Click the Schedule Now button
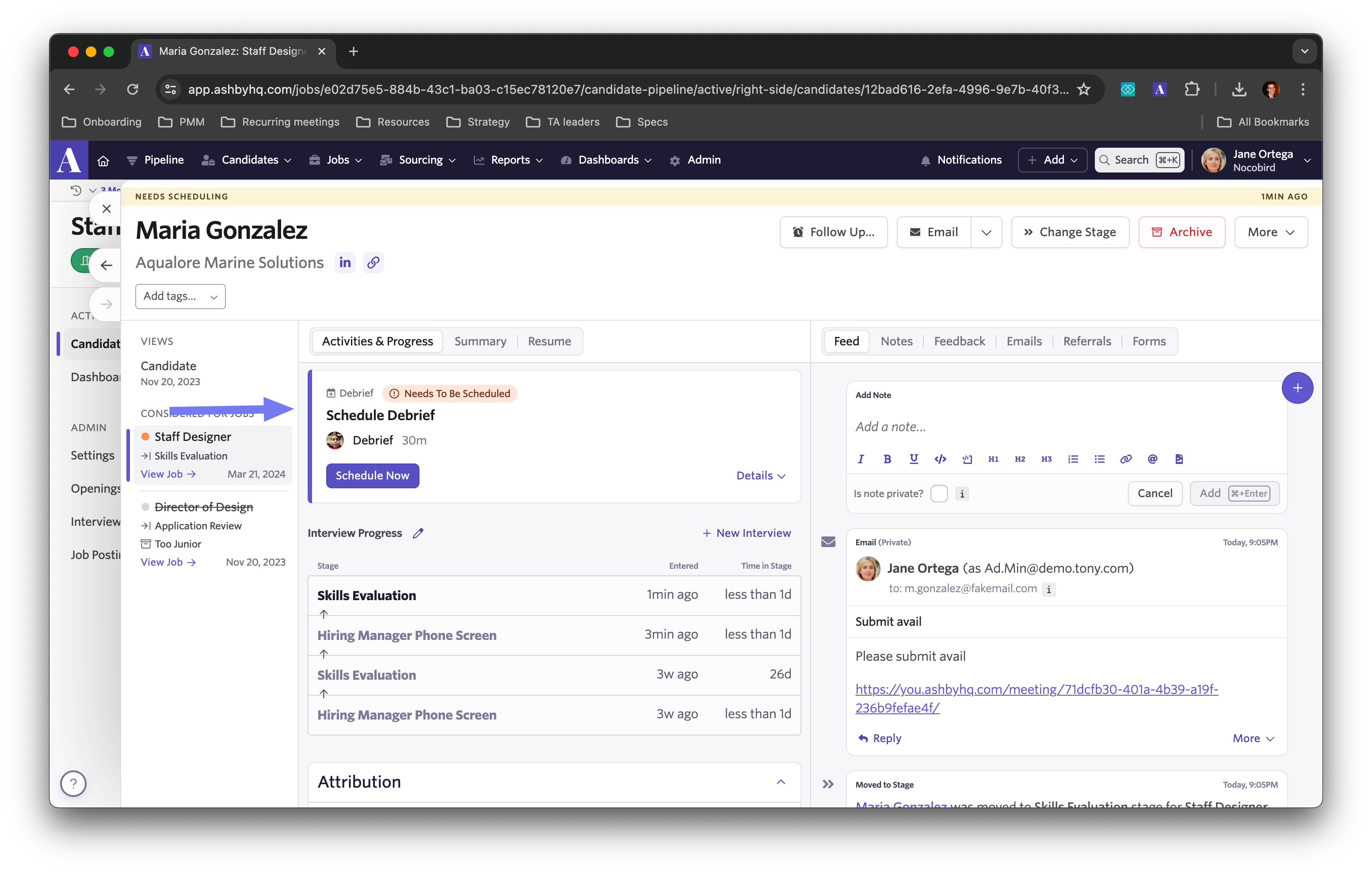Screen dimensions: 1372x873 [x=372, y=475]
